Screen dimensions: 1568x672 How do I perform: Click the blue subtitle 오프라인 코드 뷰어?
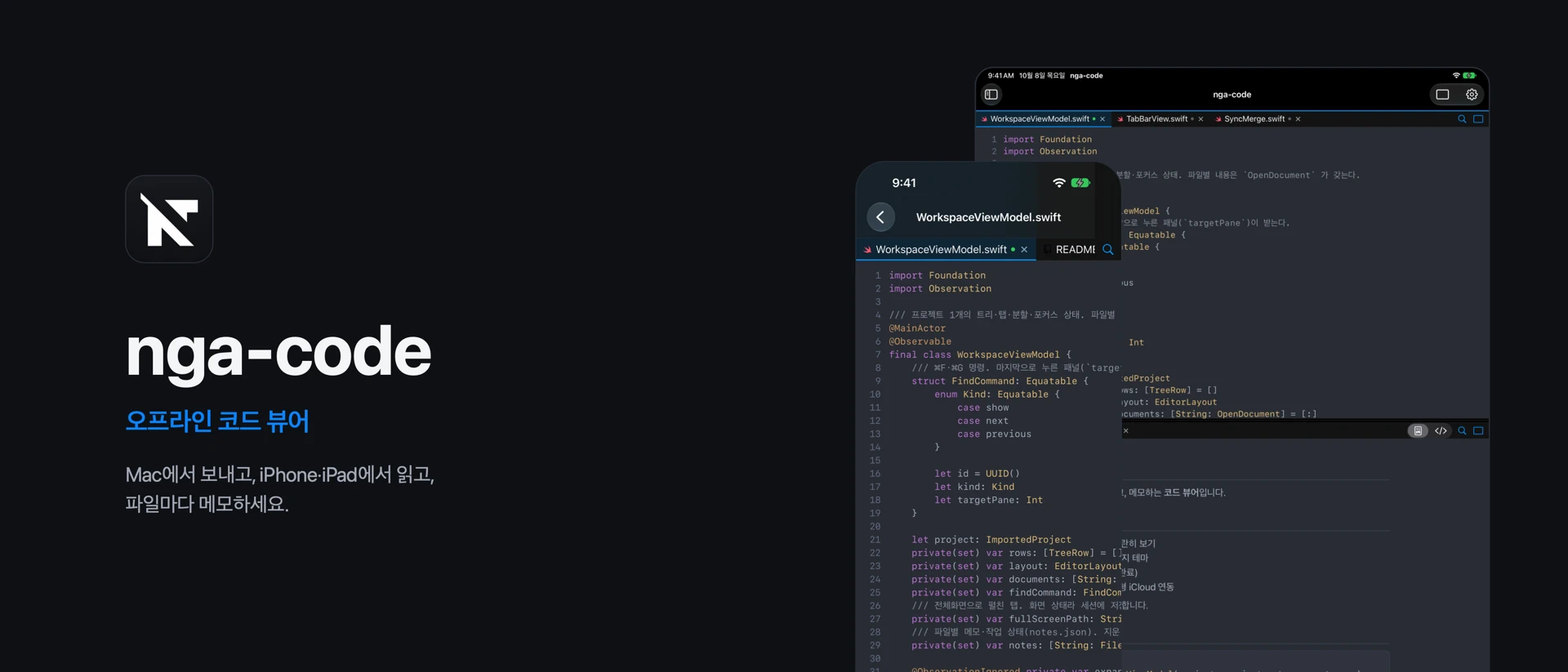217,421
